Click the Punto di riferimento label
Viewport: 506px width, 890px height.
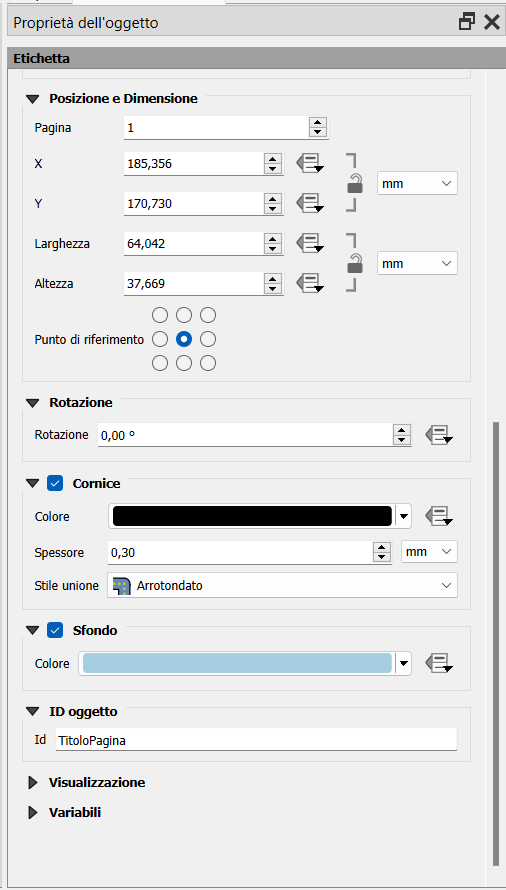click(x=89, y=339)
